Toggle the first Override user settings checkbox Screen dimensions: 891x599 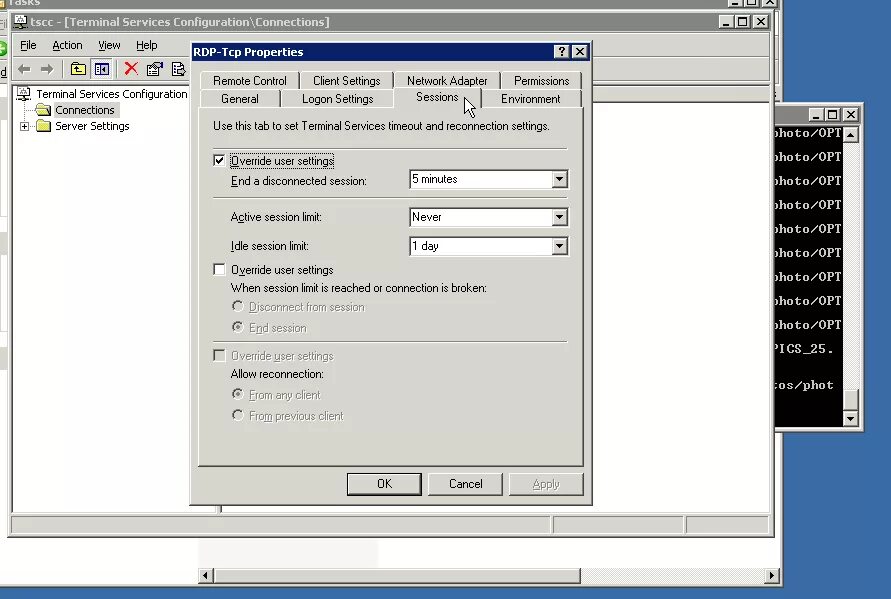coord(219,160)
